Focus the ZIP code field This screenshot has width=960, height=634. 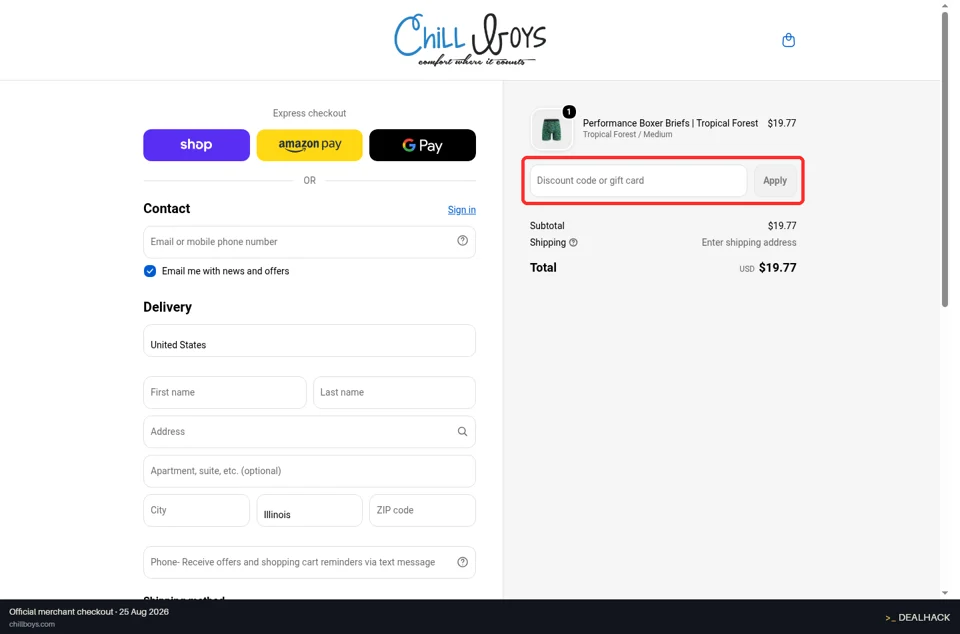(x=422, y=510)
